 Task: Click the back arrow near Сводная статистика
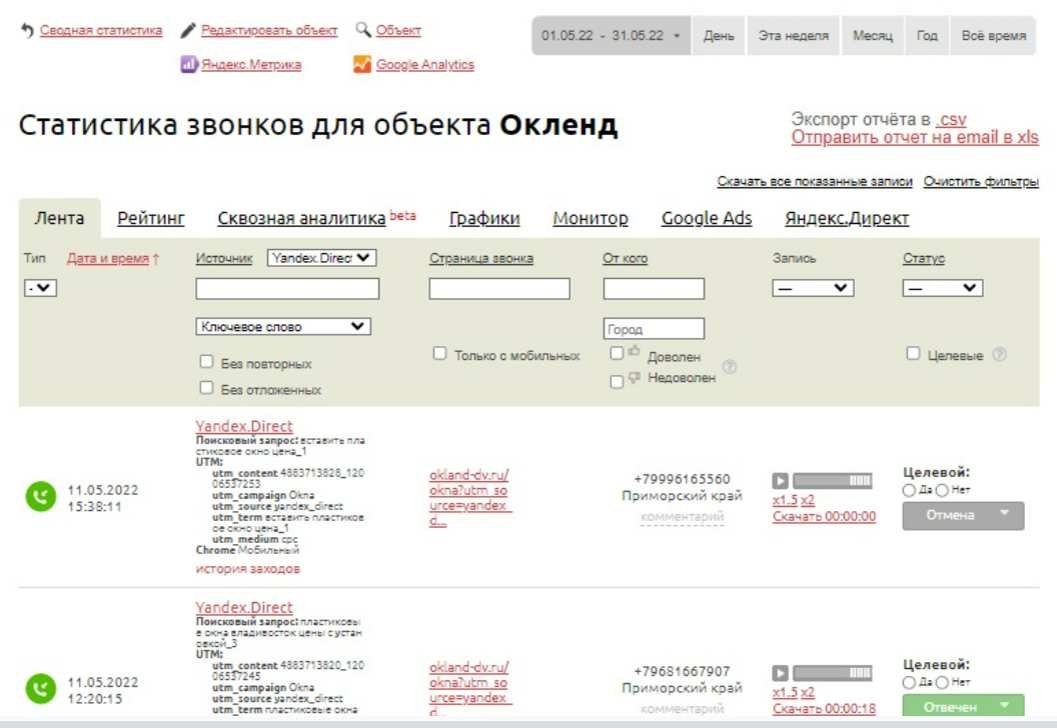(x=27, y=30)
